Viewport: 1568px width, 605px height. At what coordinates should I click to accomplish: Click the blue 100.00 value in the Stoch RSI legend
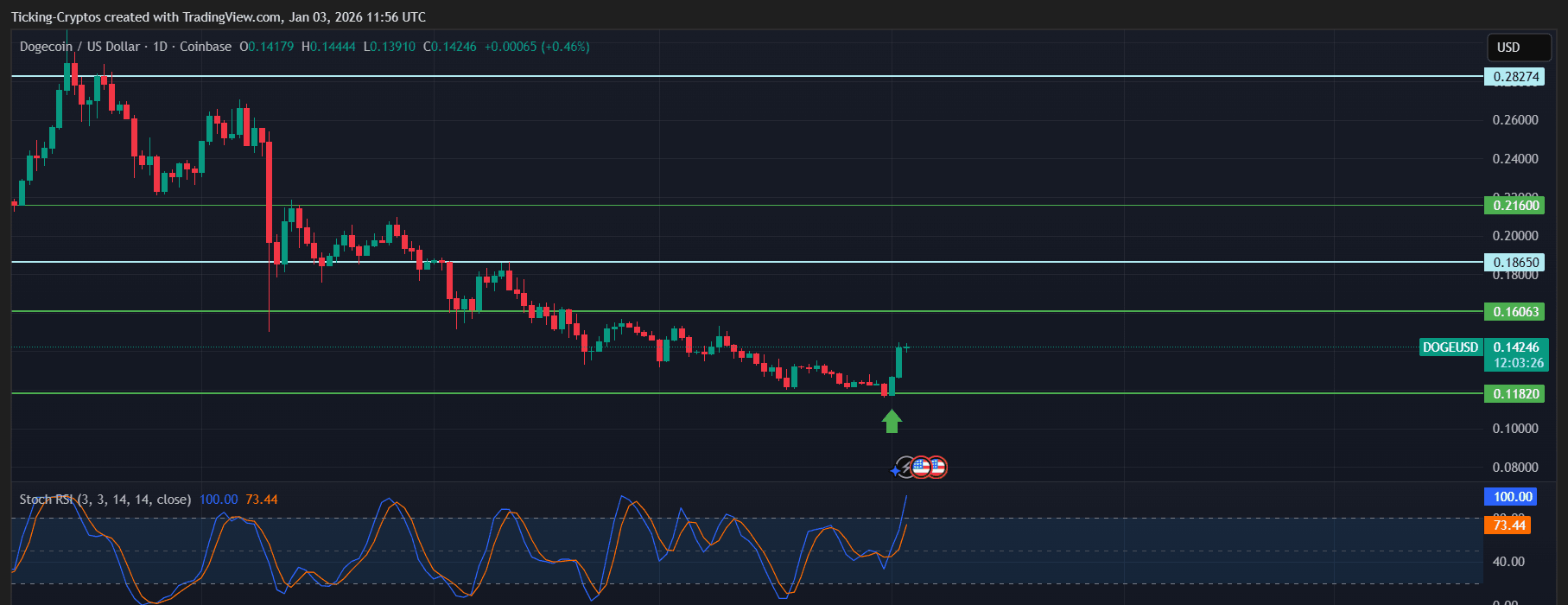(219, 500)
